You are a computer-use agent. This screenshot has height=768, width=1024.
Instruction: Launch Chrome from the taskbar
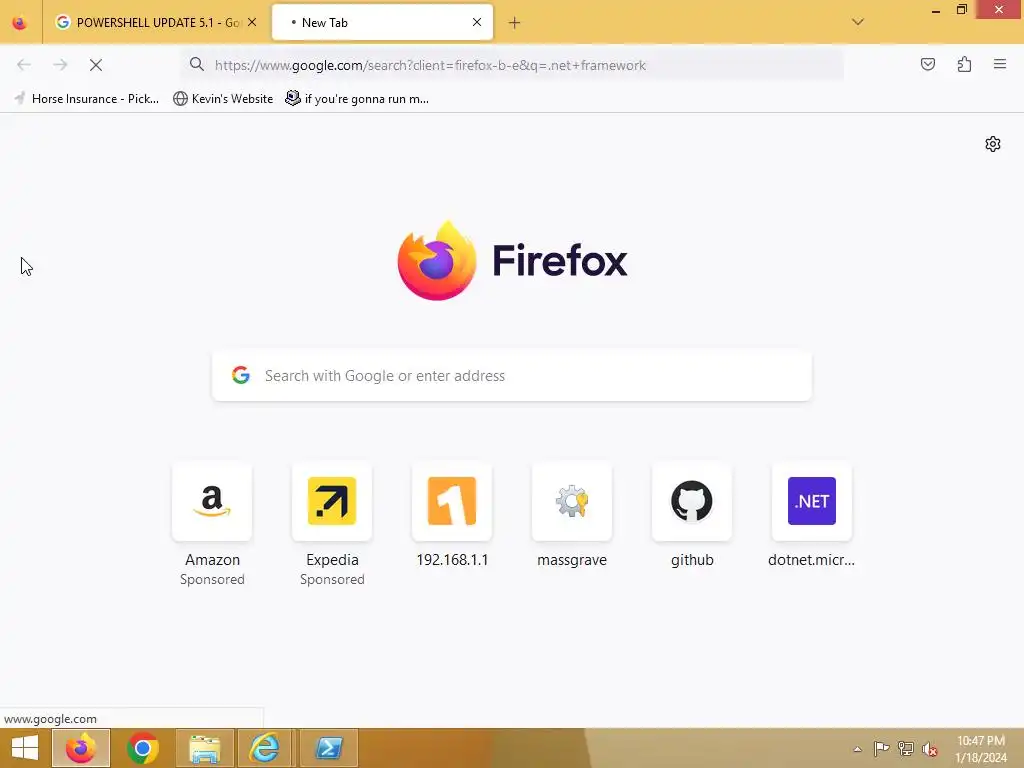click(143, 748)
